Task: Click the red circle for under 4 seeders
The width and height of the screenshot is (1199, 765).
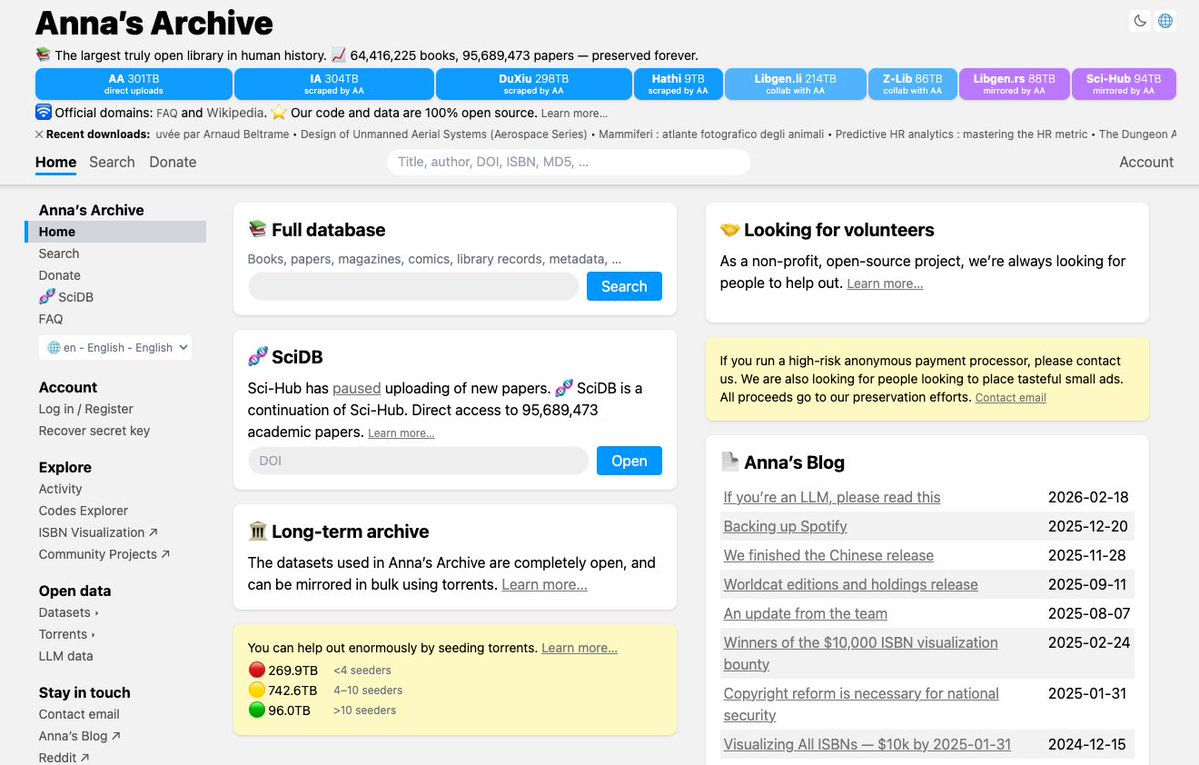Action: pyautogui.click(x=257, y=669)
